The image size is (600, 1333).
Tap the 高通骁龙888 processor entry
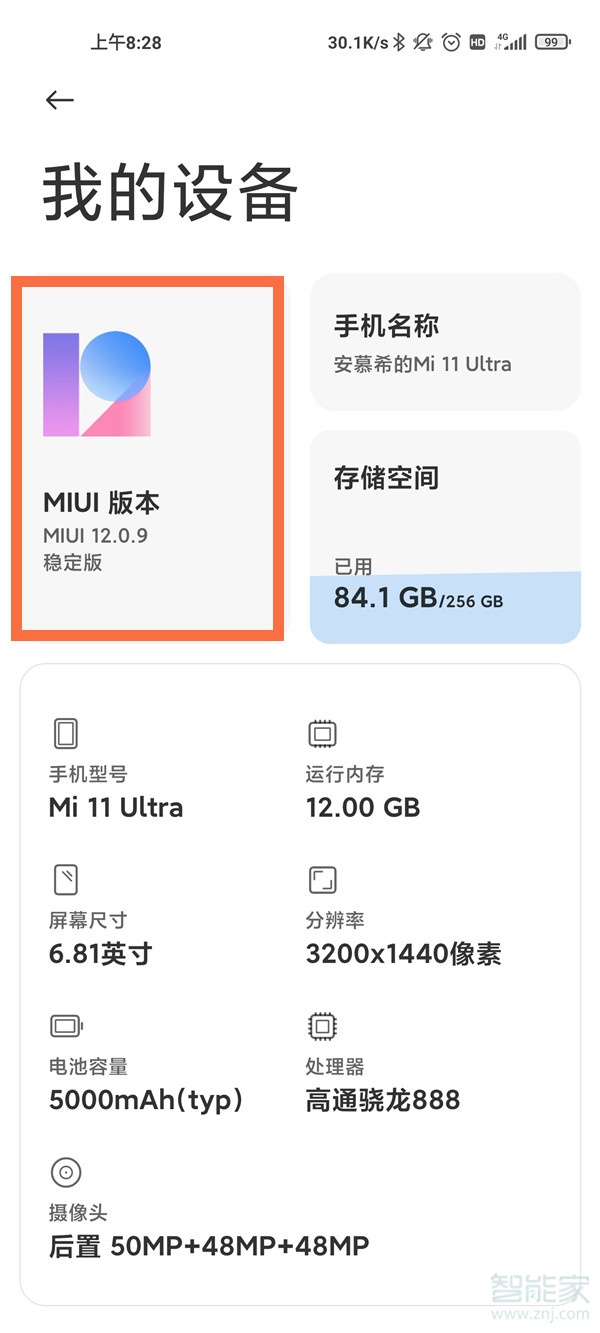(383, 1101)
